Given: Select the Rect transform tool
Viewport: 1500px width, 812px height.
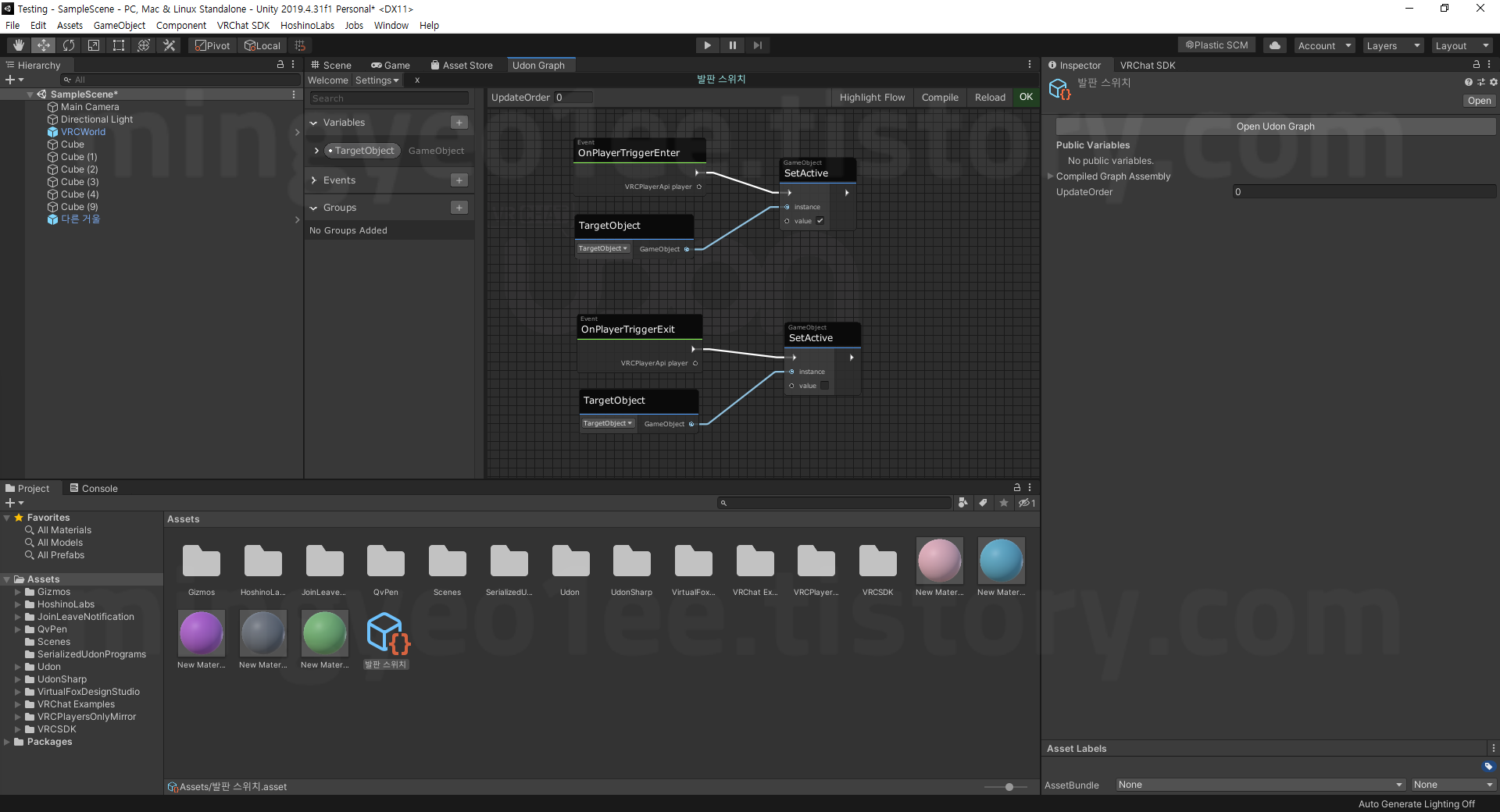Looking at the screenshot, I should (x=119, y=45).
